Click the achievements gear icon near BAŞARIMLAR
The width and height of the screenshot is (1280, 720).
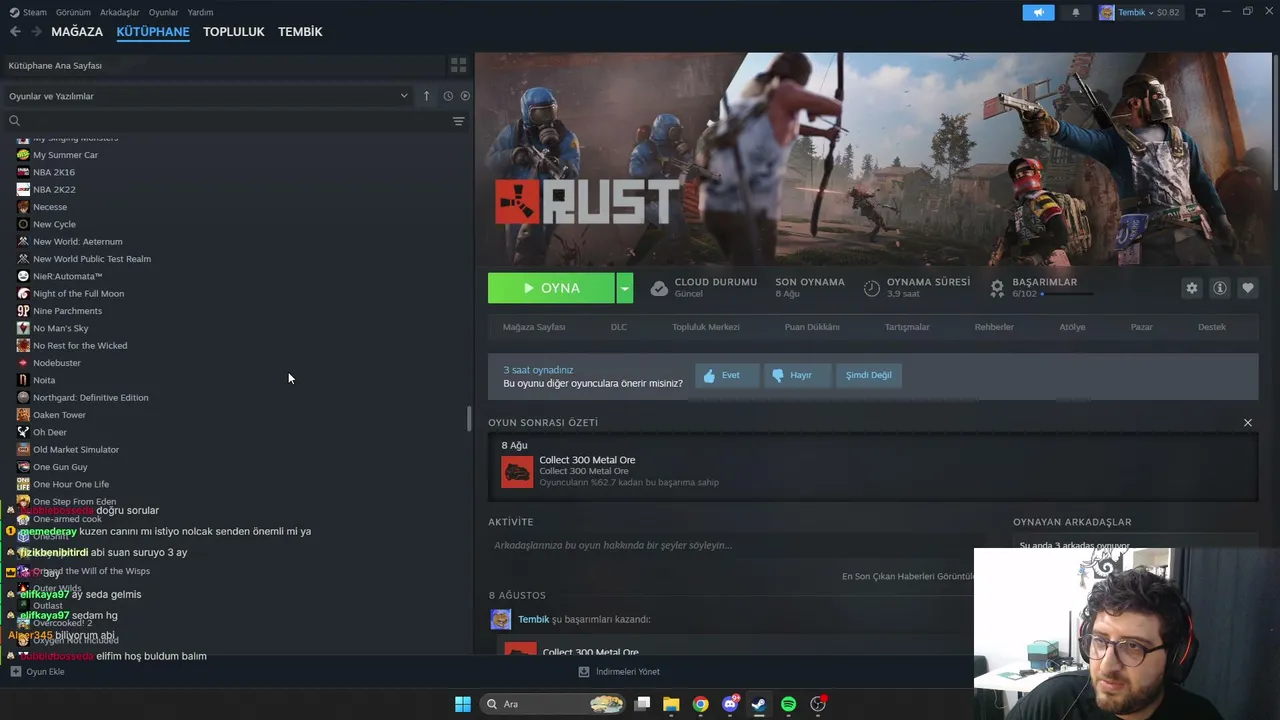tap(997, 288)
